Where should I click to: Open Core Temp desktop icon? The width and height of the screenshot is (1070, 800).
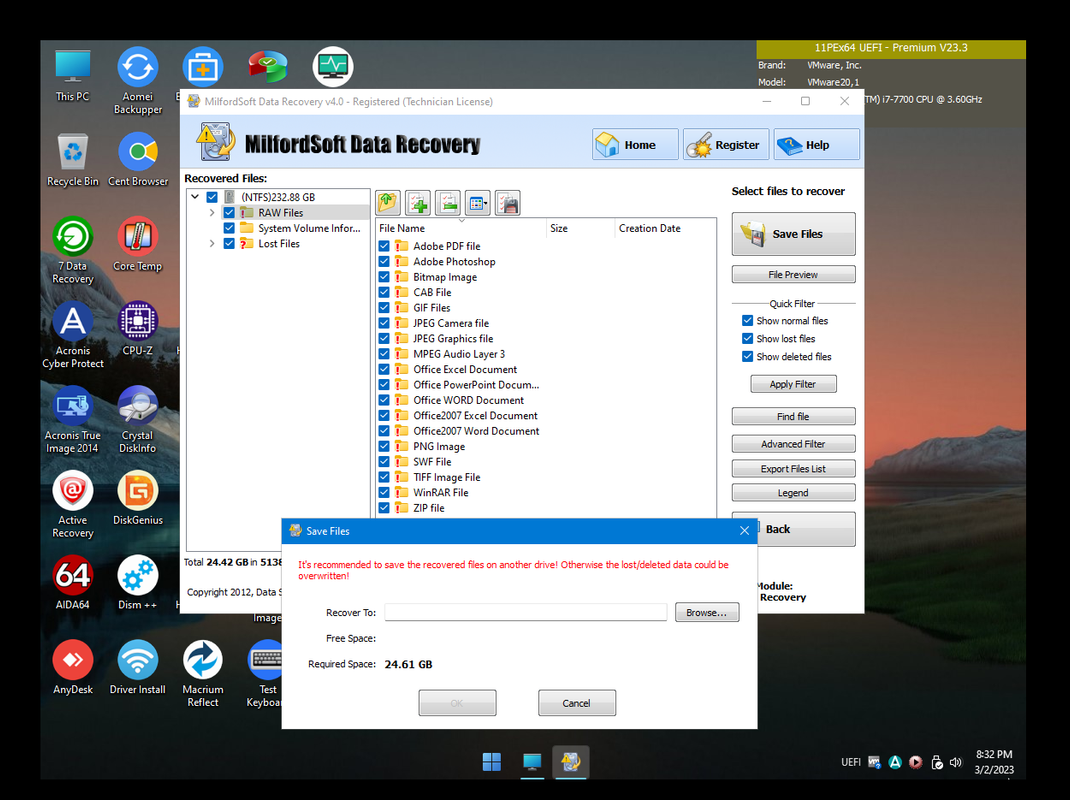pyautogui.click(x=138, y=244)
